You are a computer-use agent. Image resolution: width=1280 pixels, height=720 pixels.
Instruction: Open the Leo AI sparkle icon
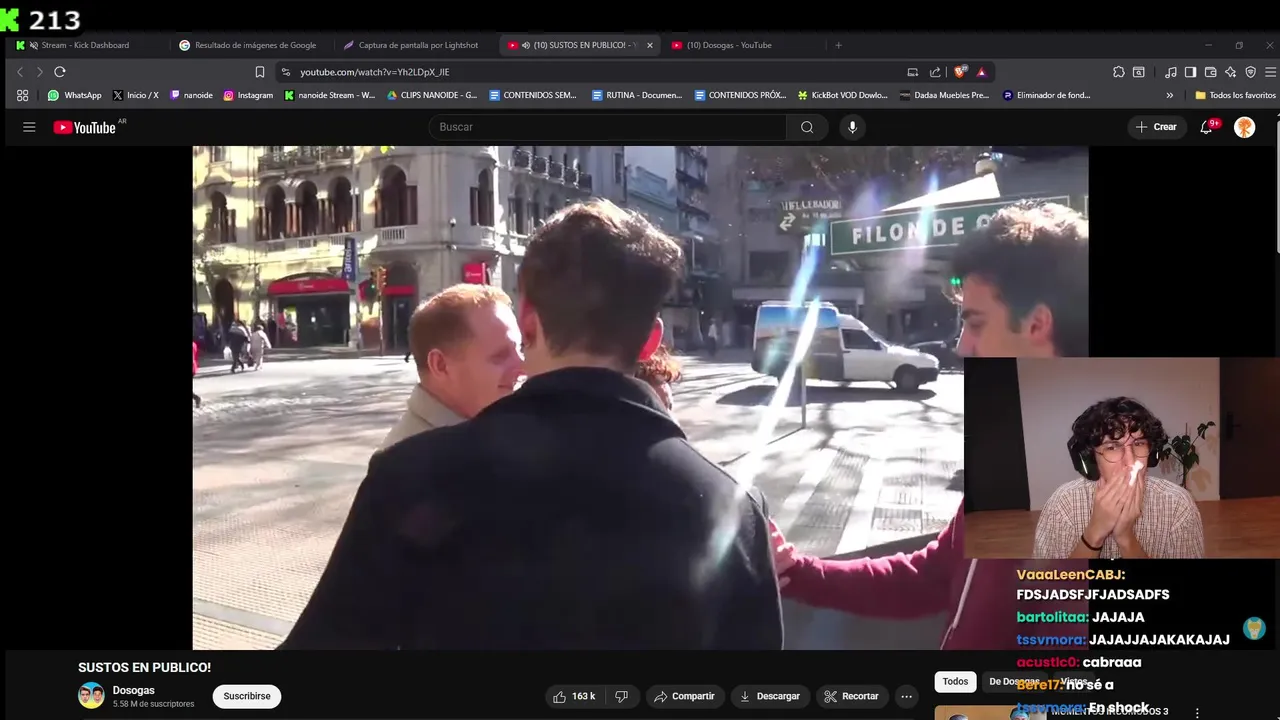pos(1230,72)
